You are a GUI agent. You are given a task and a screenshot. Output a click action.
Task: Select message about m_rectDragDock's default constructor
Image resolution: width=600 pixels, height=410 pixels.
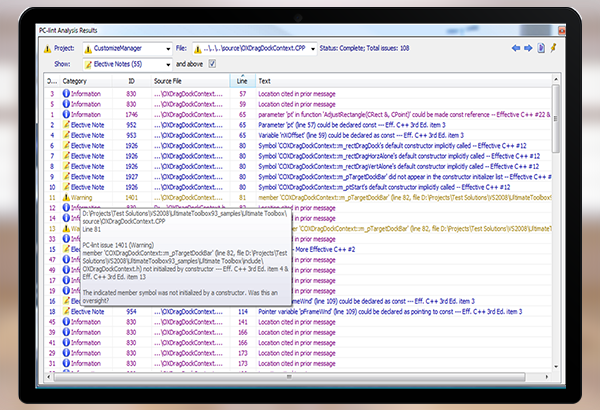pos(392,145)
